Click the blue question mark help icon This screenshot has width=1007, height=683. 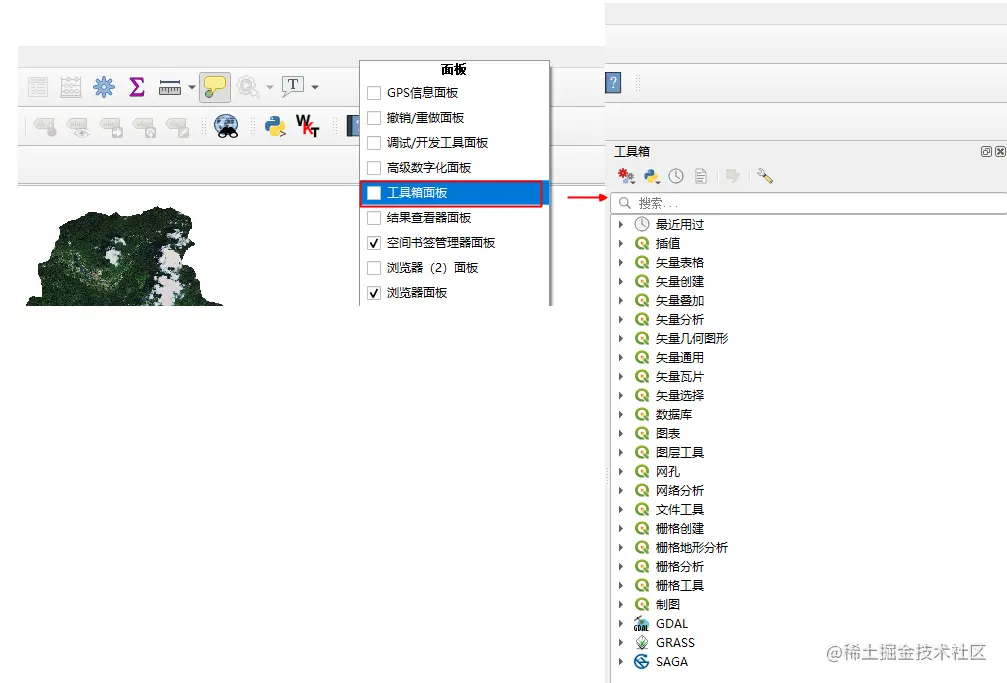coord(613,82)
